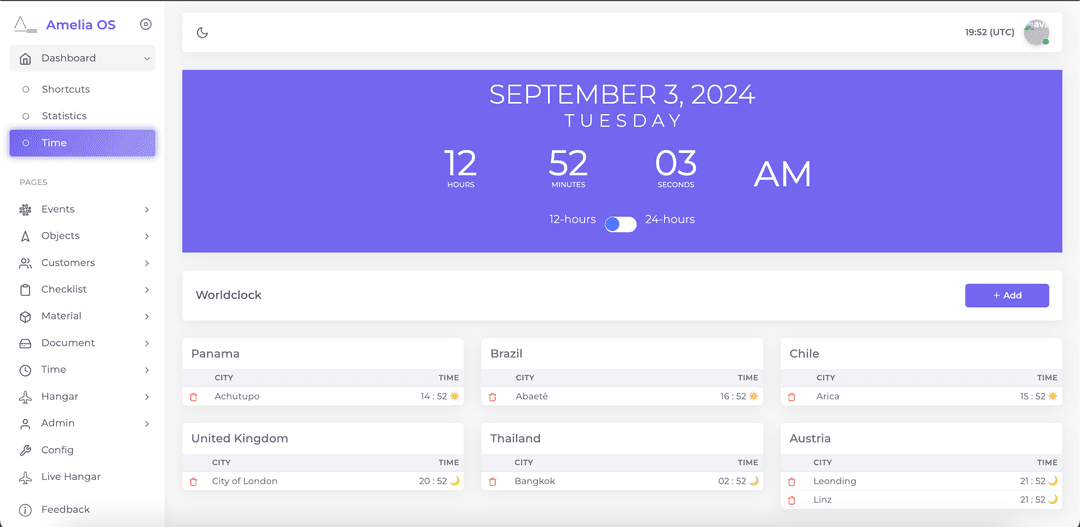This screenshot has height=527, width=1080.
Task: Collapse the Dashboard menu chevron
Action: point(147,59)
